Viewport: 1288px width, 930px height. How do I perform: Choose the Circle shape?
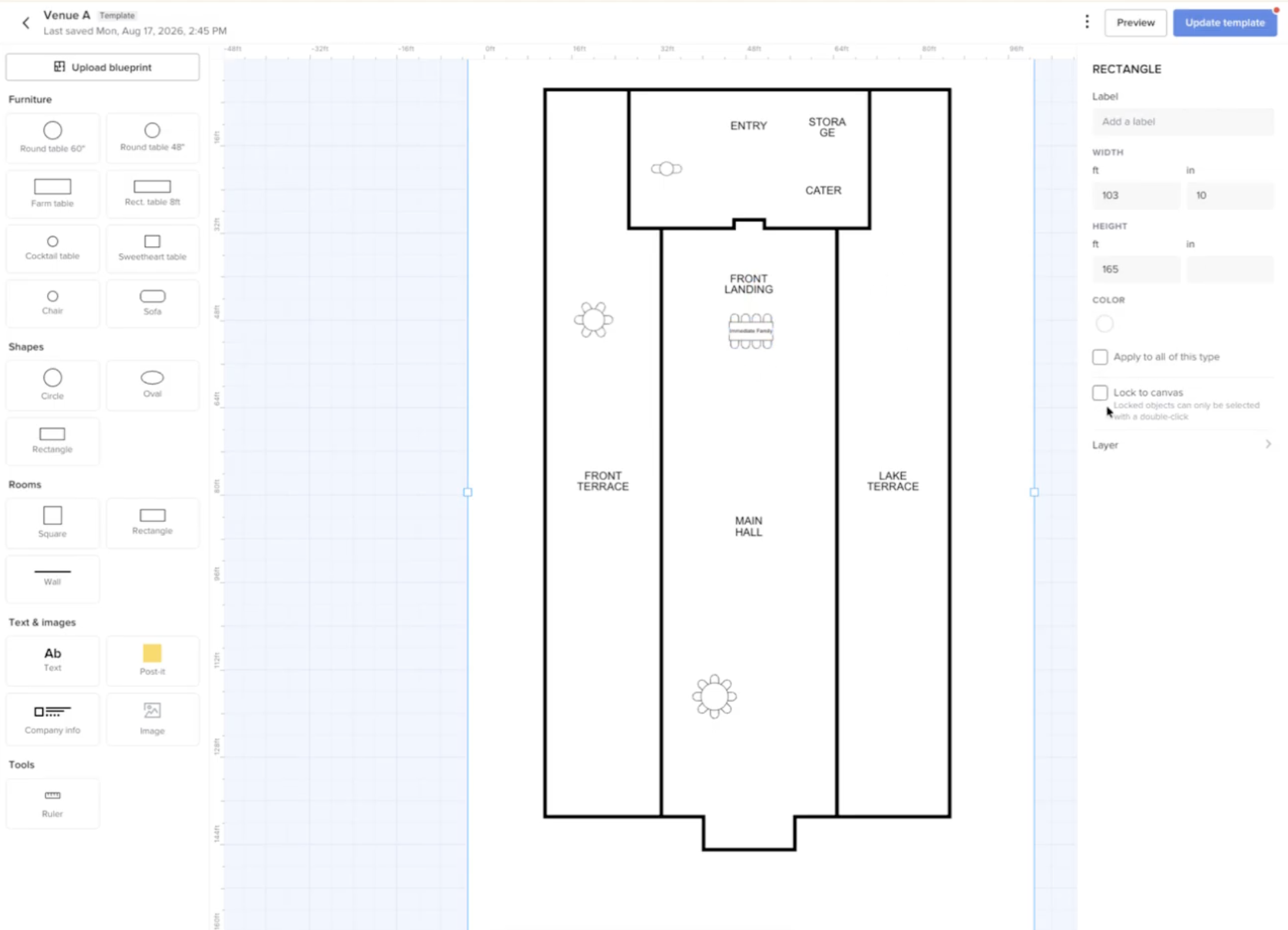tap(52, 385)
